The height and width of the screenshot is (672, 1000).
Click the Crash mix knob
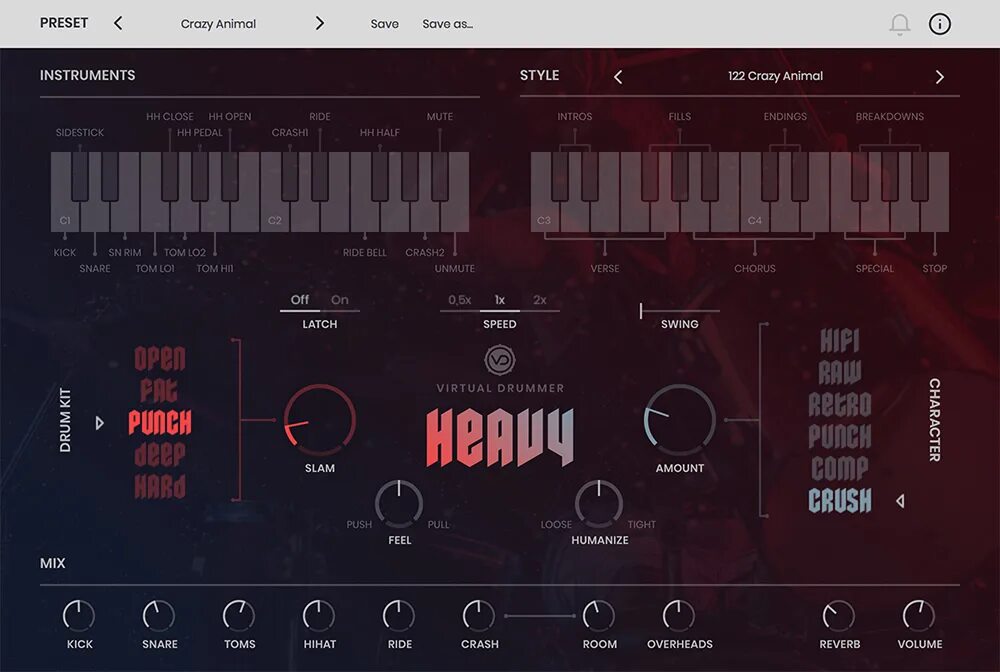pyautogui.click(x=479, y=616)
